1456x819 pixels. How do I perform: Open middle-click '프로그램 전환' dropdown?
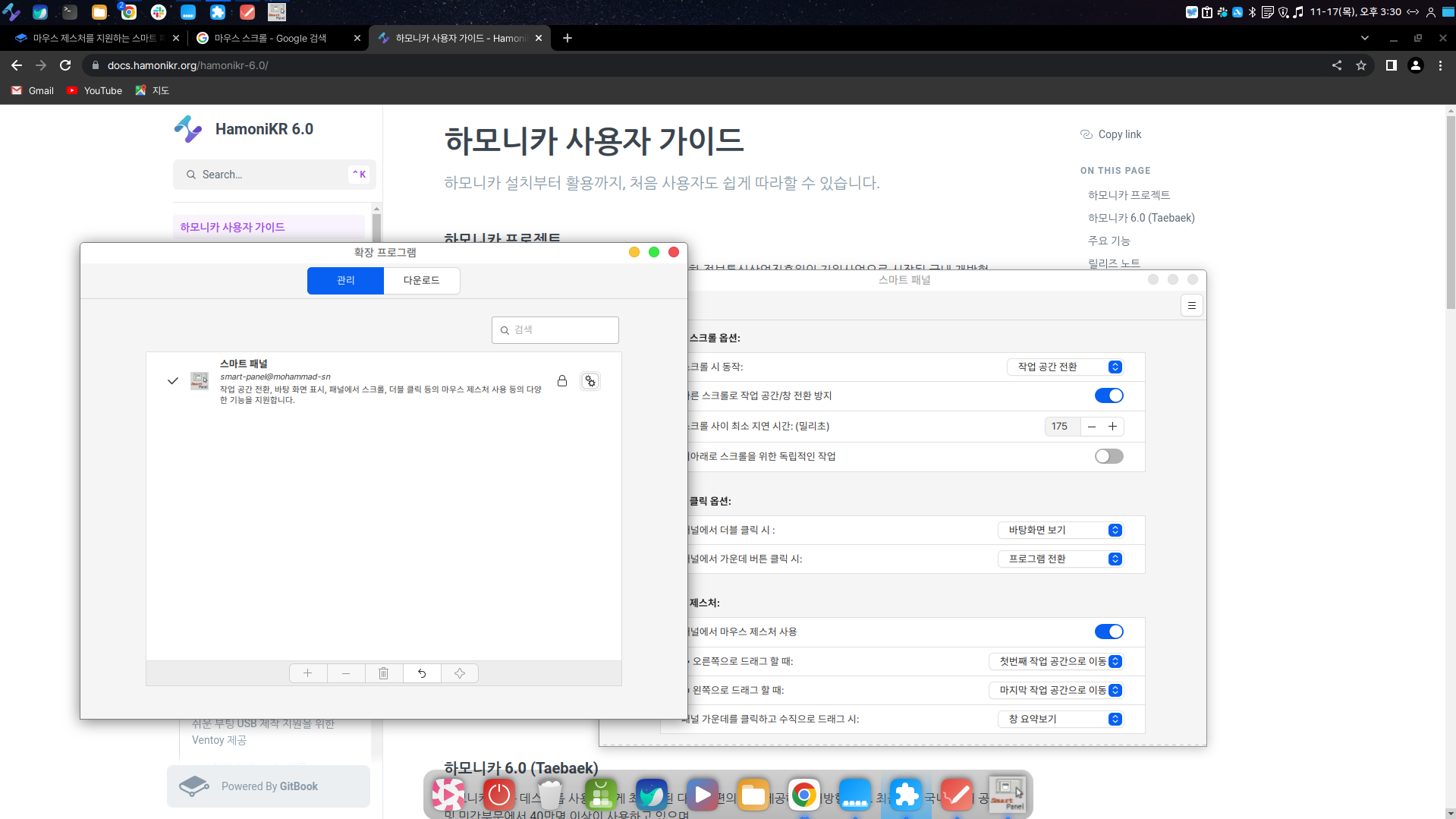coord(1060,559)
